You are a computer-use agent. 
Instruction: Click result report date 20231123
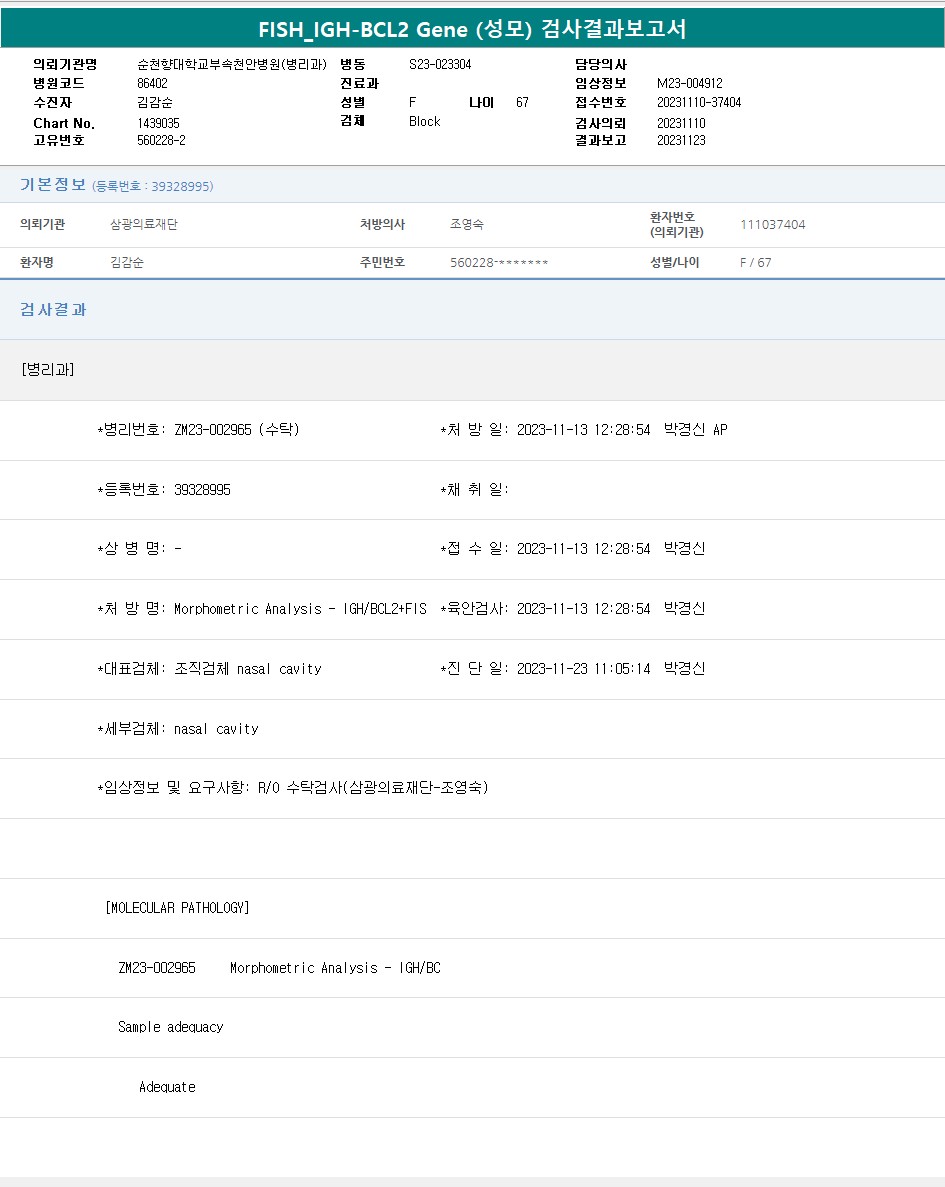pyautogui.click(x=681, y=141)
